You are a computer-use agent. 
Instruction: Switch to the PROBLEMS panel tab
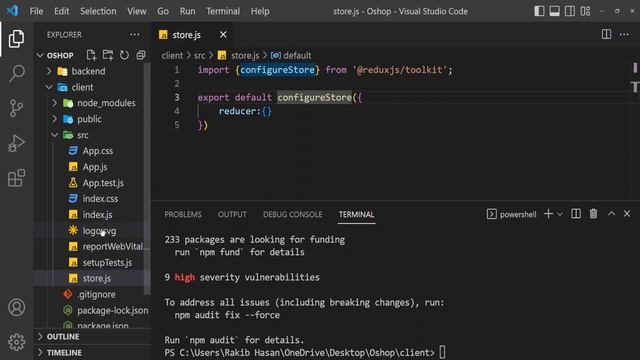coord(183,214)
